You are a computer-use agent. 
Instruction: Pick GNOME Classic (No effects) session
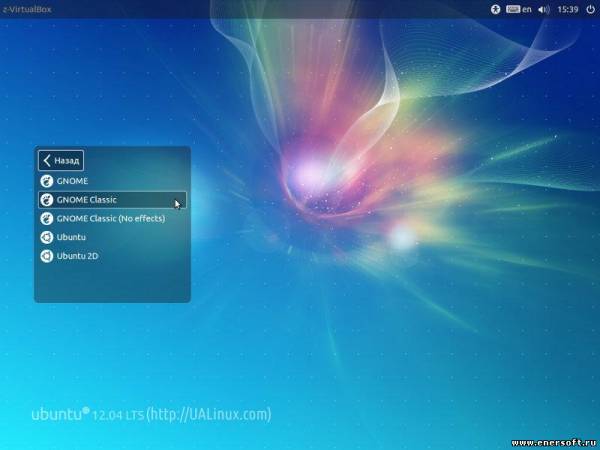112,218
